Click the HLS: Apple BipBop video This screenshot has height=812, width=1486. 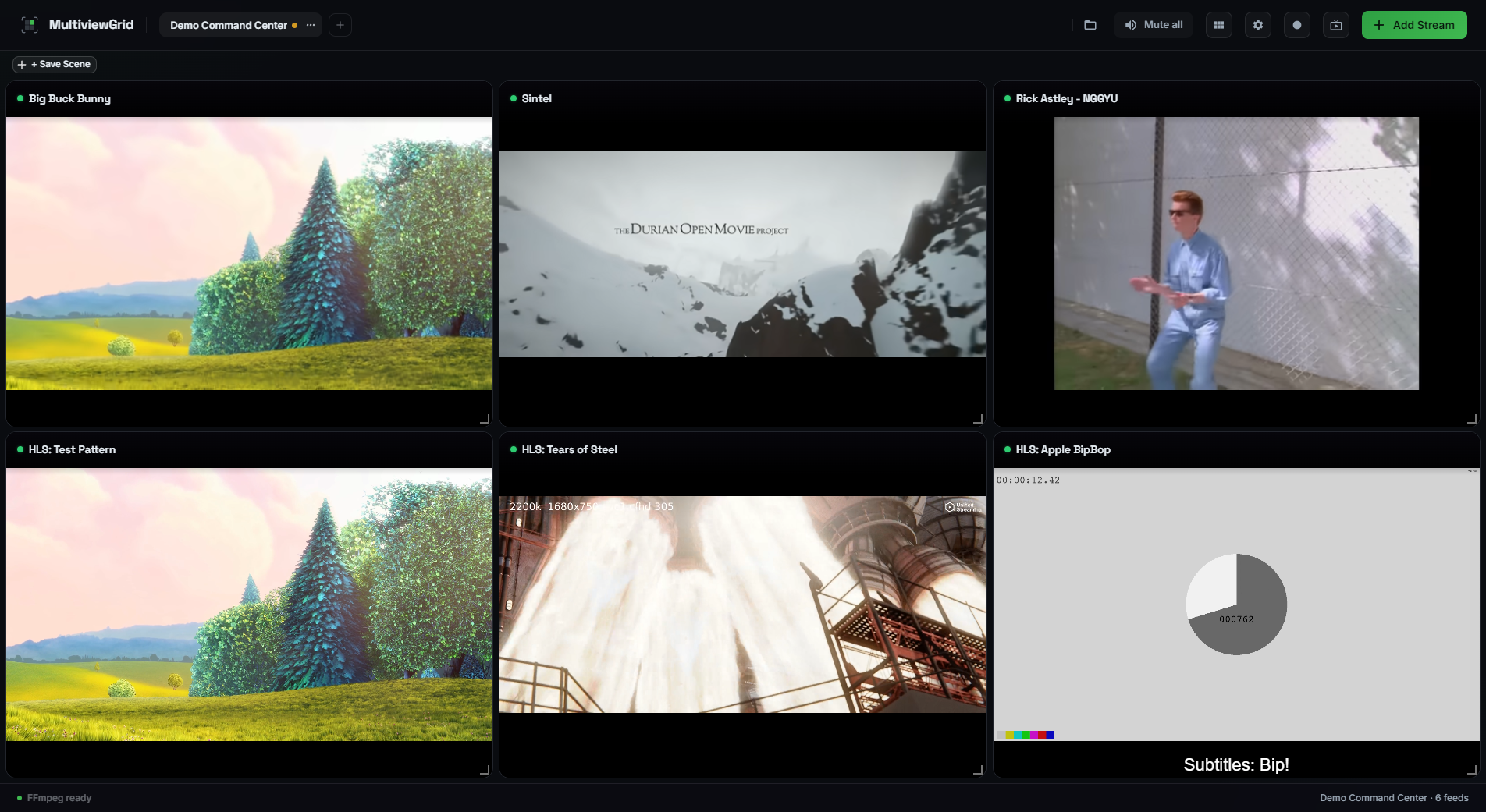point(1236,605)
